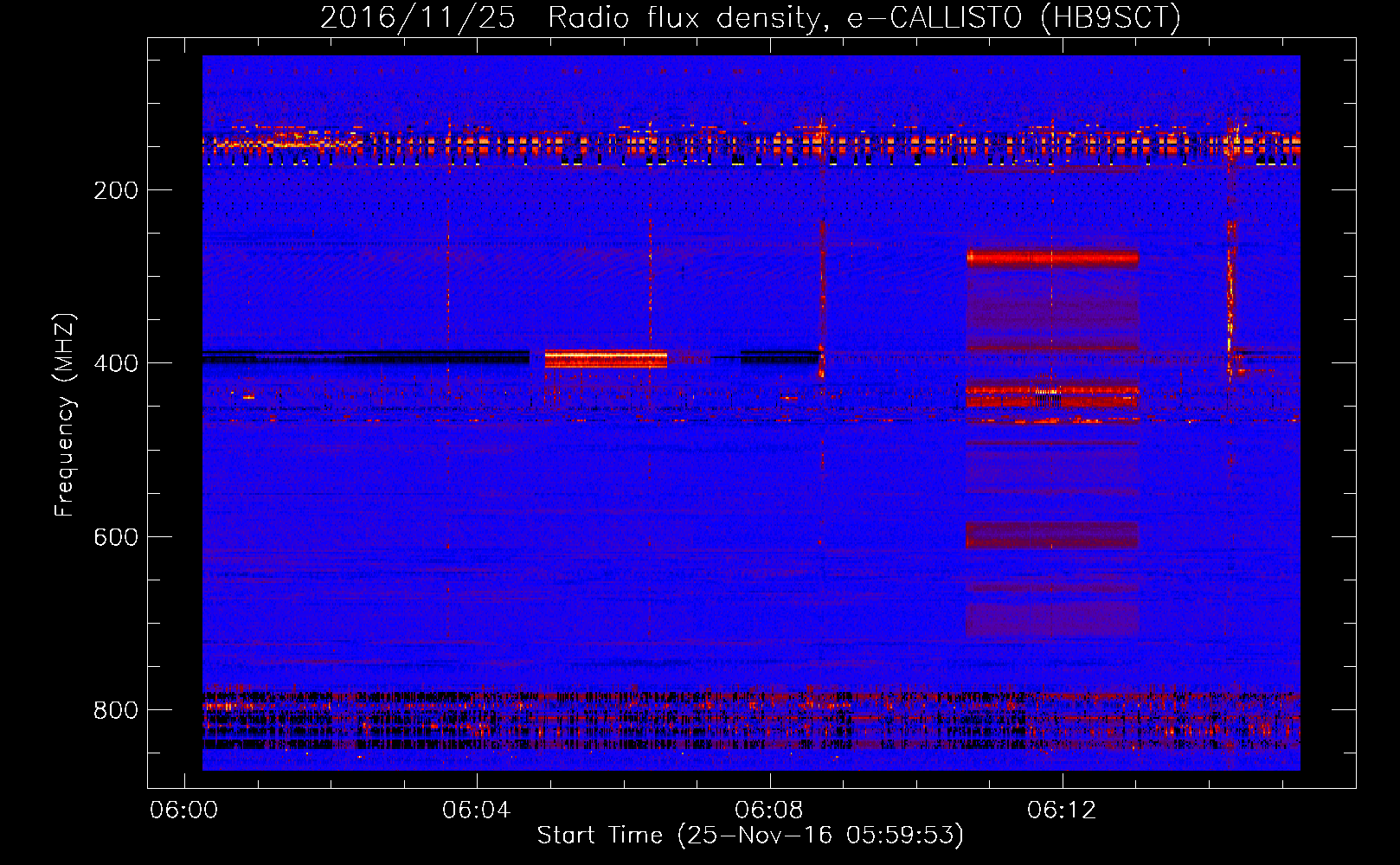Click the '06:08' time tick label
Image resolution: width=1400 pixels, height=865 pixels.
tap(769, 811)
